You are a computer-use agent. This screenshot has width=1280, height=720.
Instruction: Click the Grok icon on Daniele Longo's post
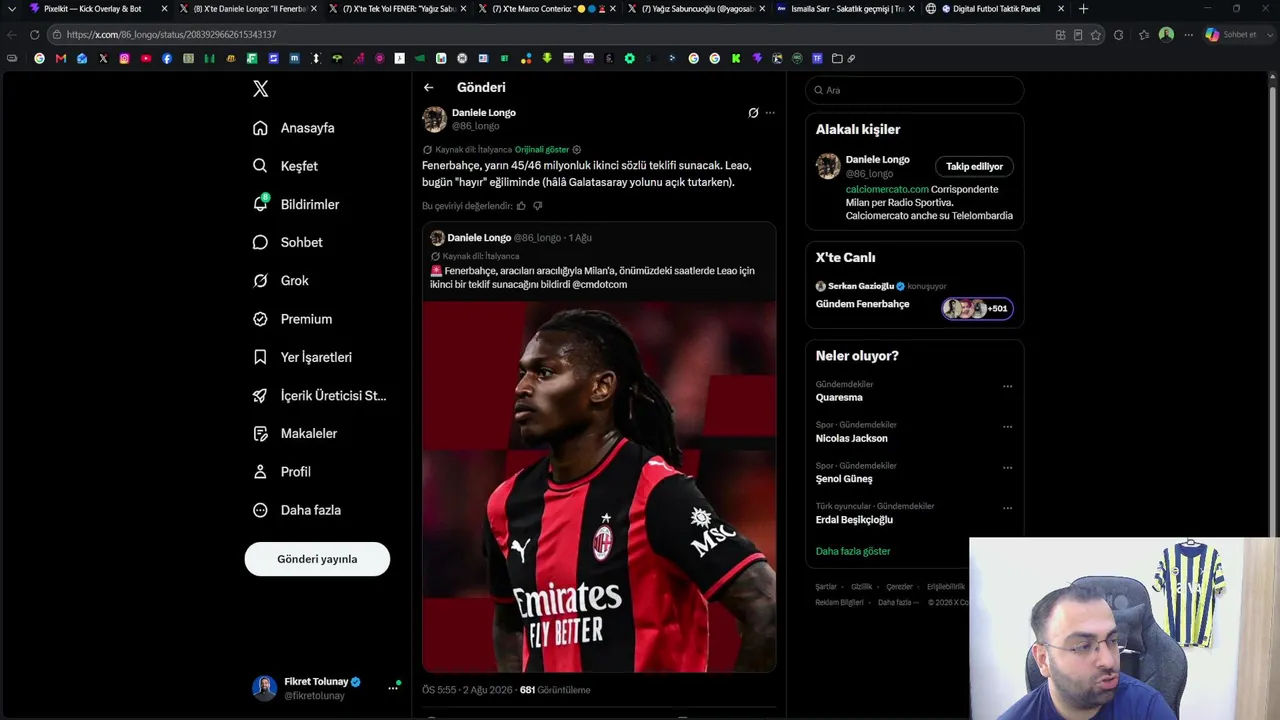click(753, 113)
